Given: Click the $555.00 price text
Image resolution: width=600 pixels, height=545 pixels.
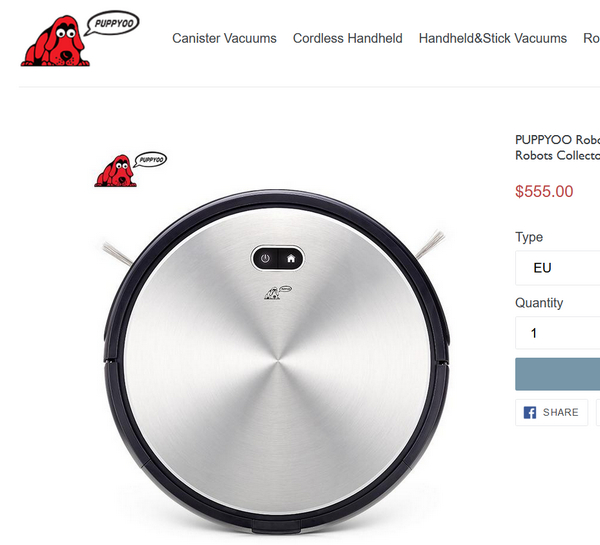Looking at the screenshot, I should click(544, 191).
